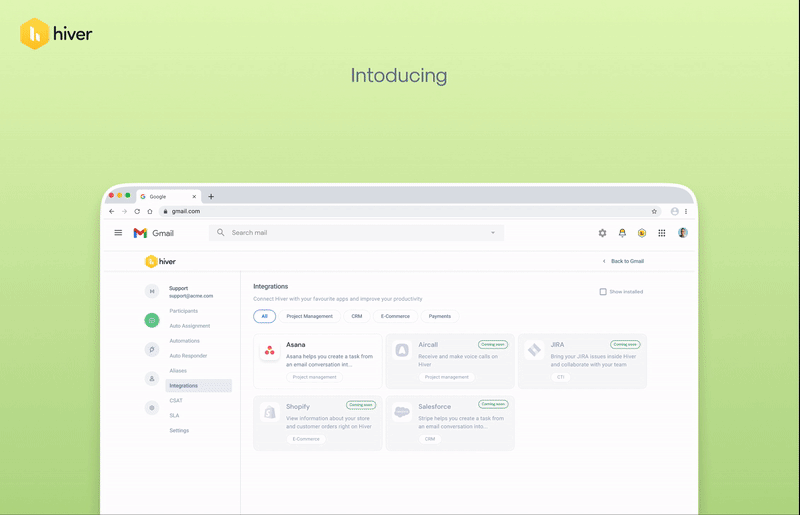Open Auto Assignment settings

[x=190, y=326]
